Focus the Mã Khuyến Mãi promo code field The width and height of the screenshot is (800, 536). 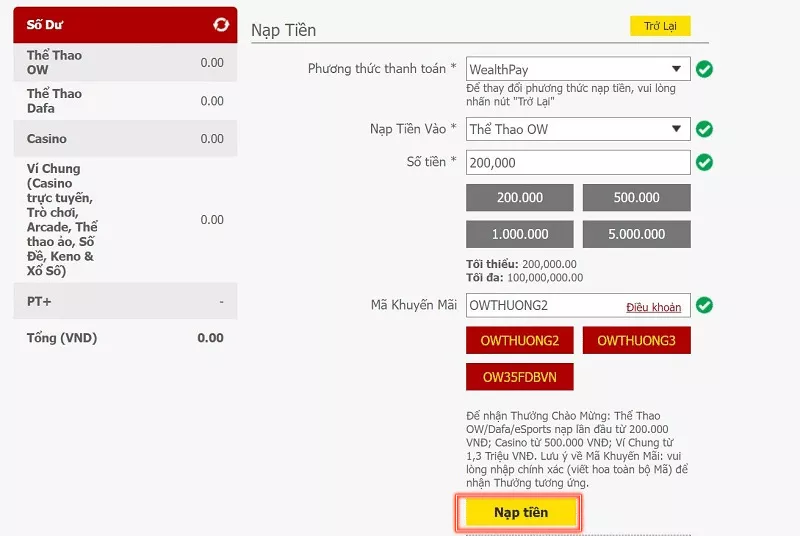click(x=540, y=305)
